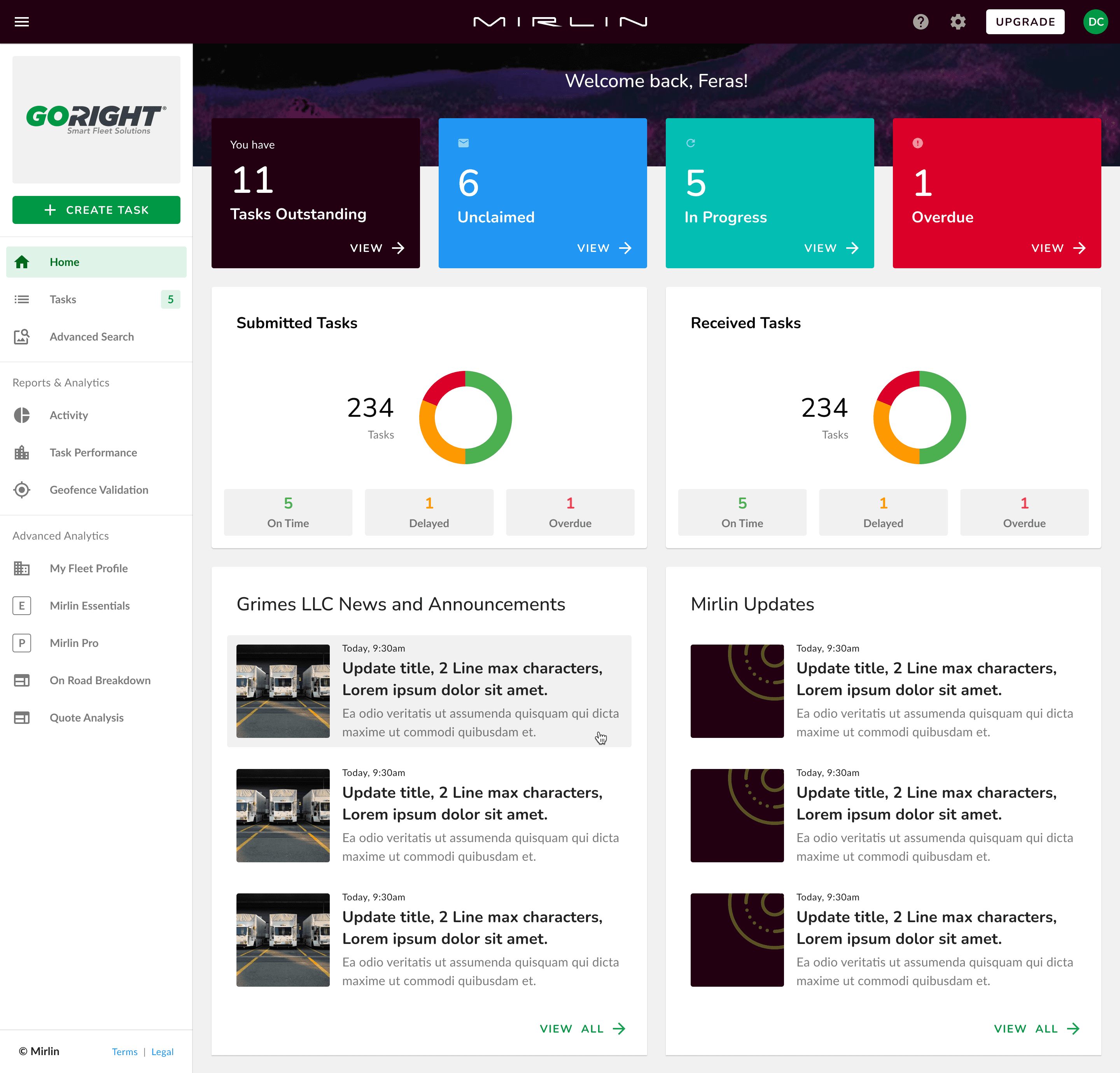
Task: Click the Quote Analysis icon
Action: pyautogui.click(x=22, y=718)
